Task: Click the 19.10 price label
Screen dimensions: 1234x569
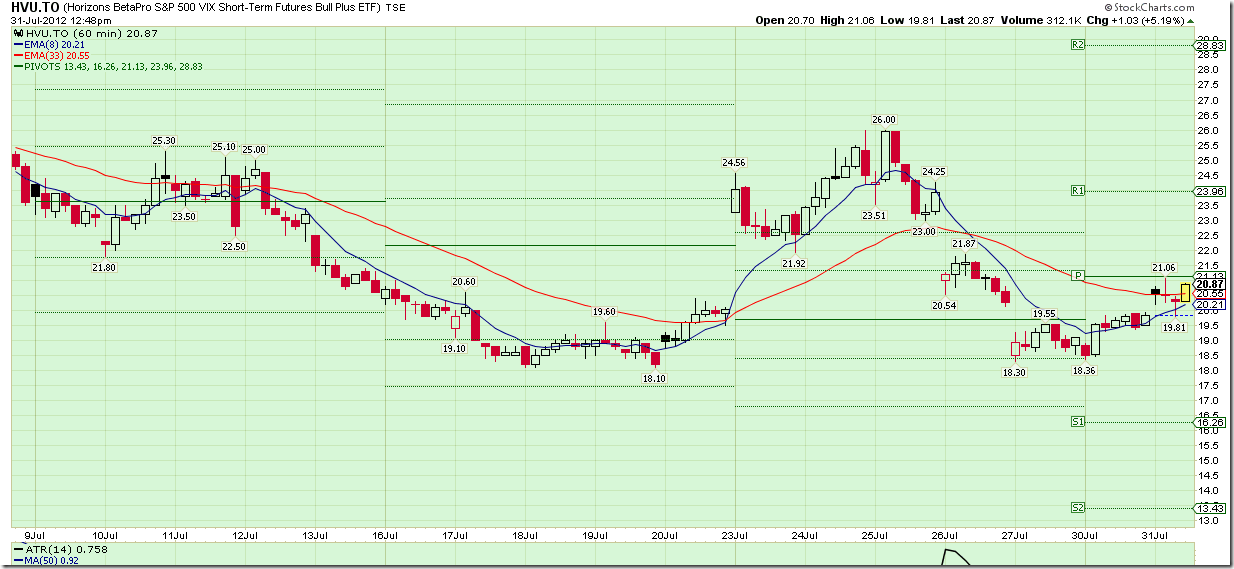Action: click(454, 348)
